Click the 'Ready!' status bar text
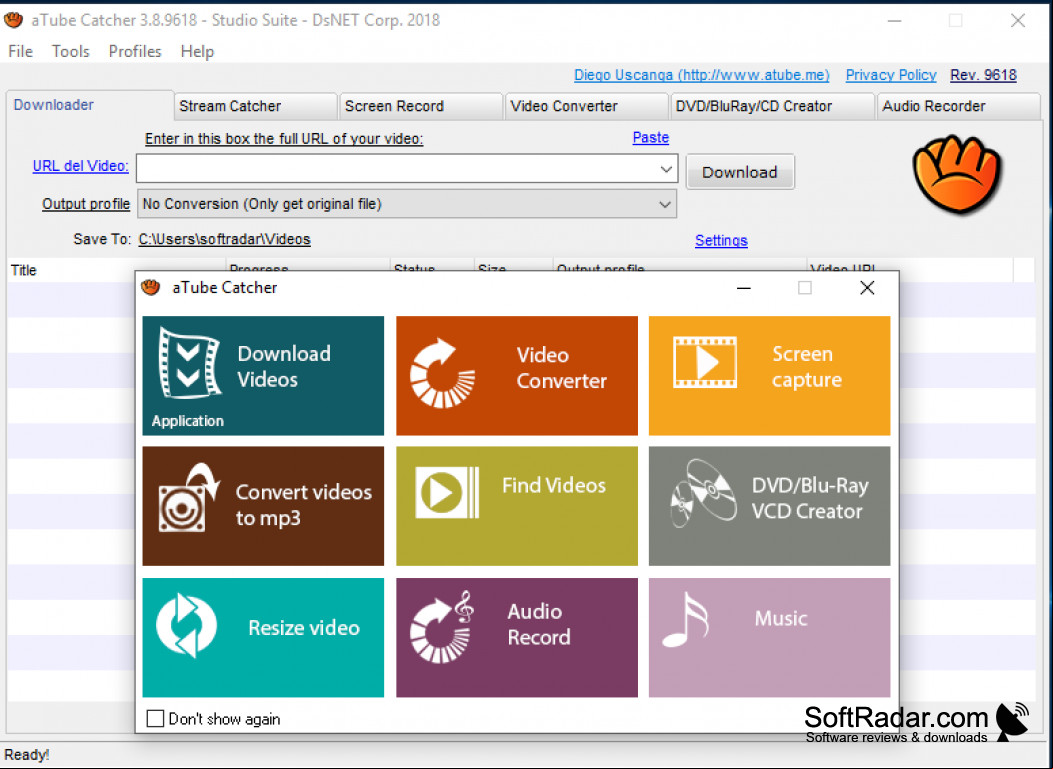This screenshot has width=1053, height=769. tap(27, 755)
